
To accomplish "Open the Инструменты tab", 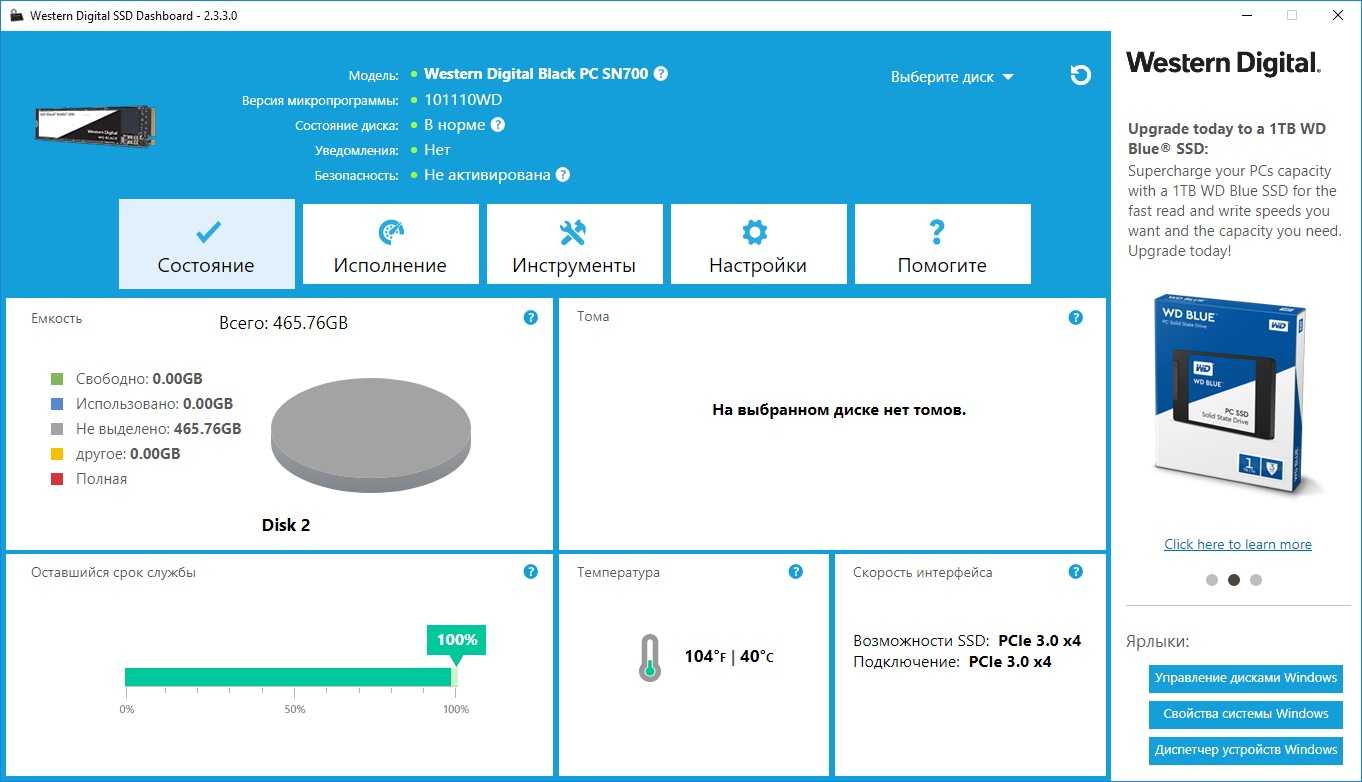I will point(574,245).
